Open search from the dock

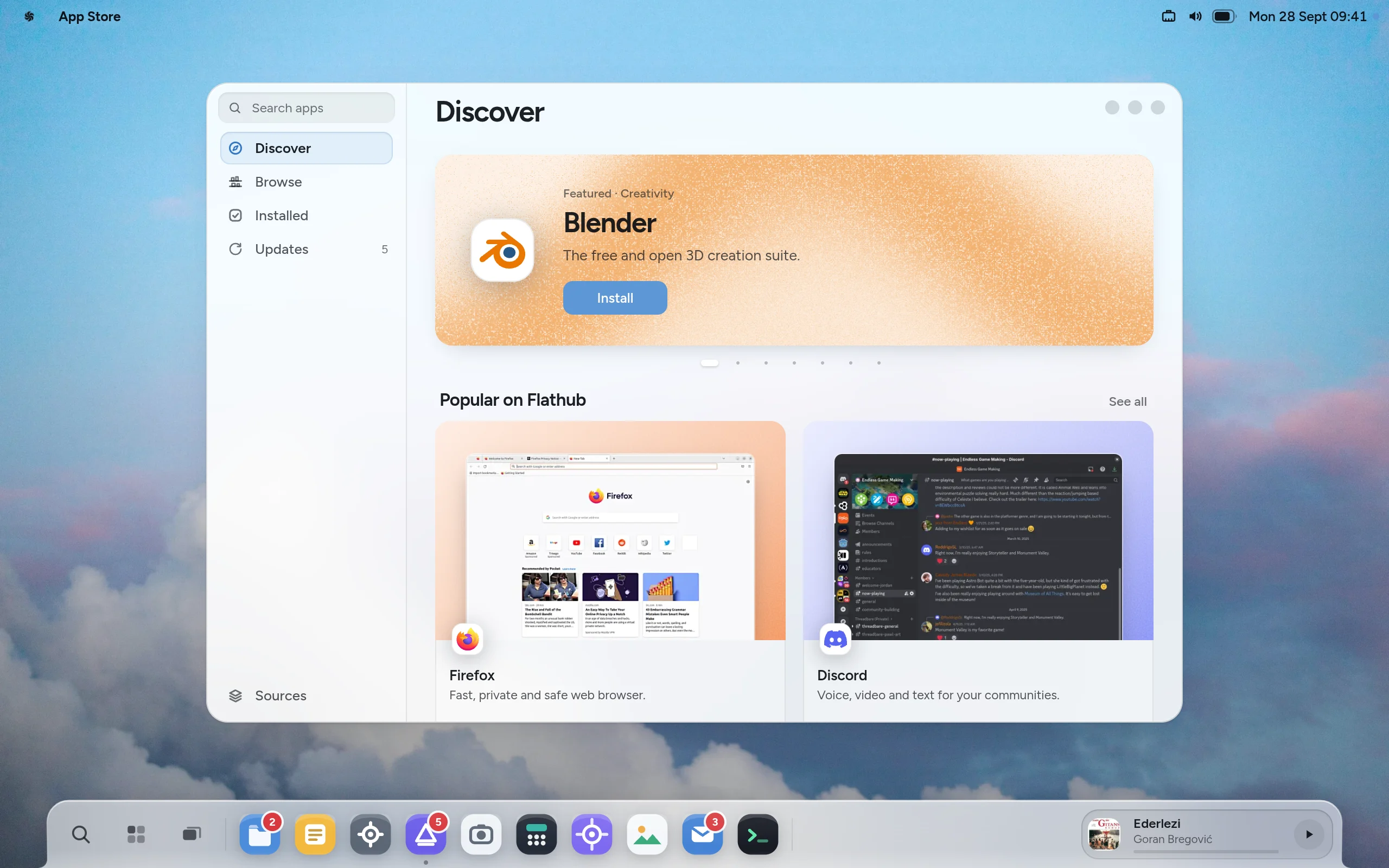(x=81, y=834)
